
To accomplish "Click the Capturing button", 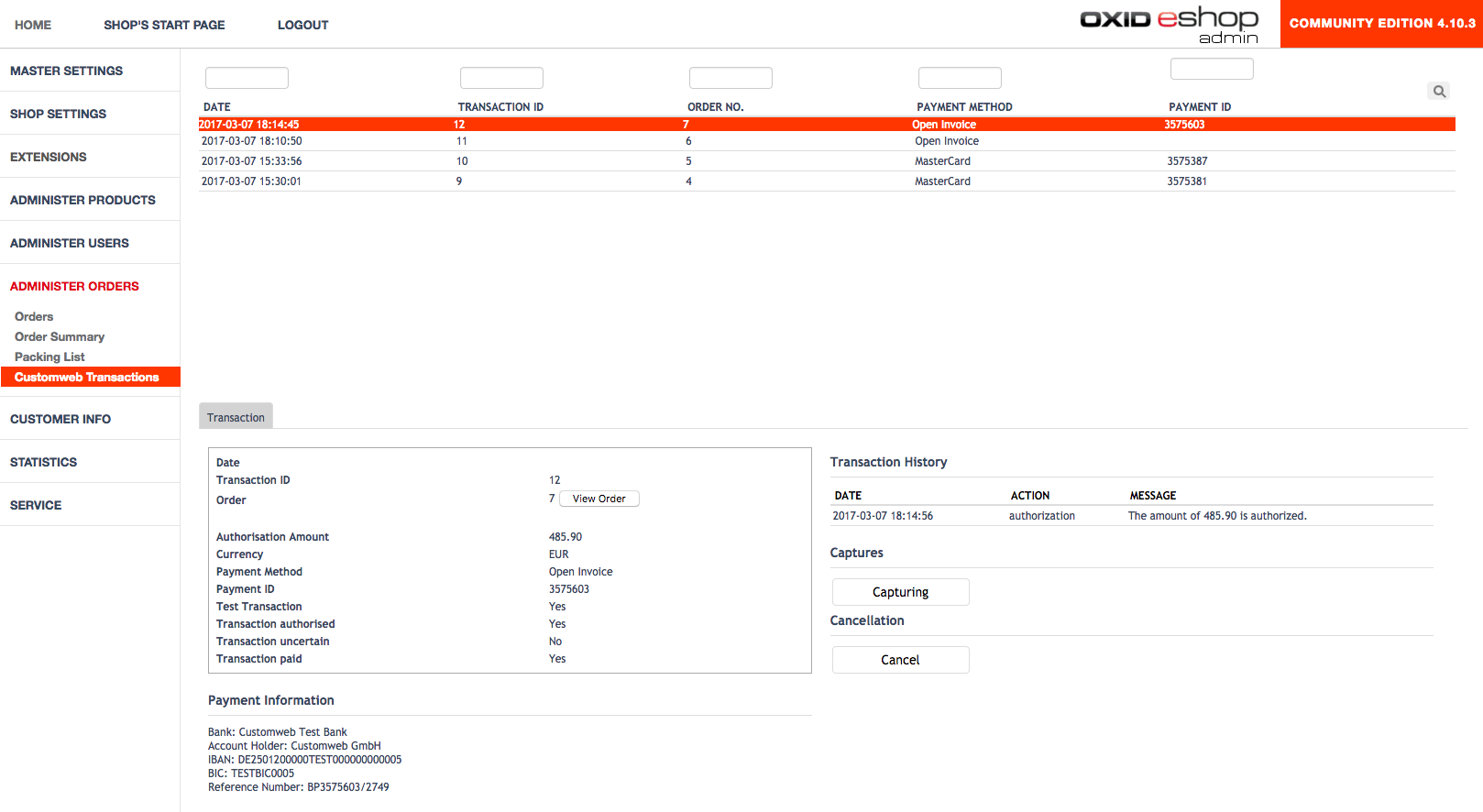I will coord(900,592).
